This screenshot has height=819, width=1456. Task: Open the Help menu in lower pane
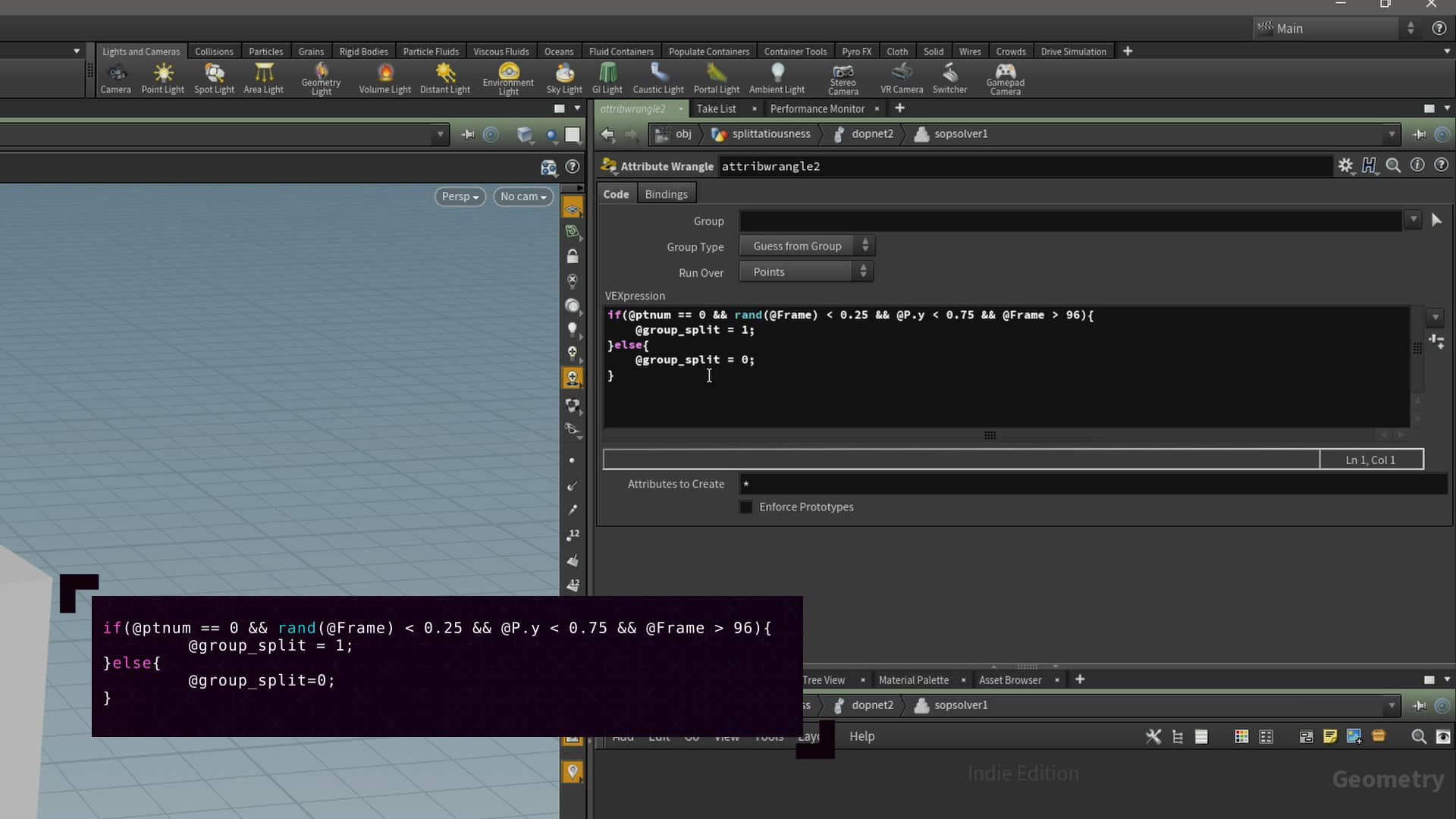pyautogui.click(x=861, y=736)
